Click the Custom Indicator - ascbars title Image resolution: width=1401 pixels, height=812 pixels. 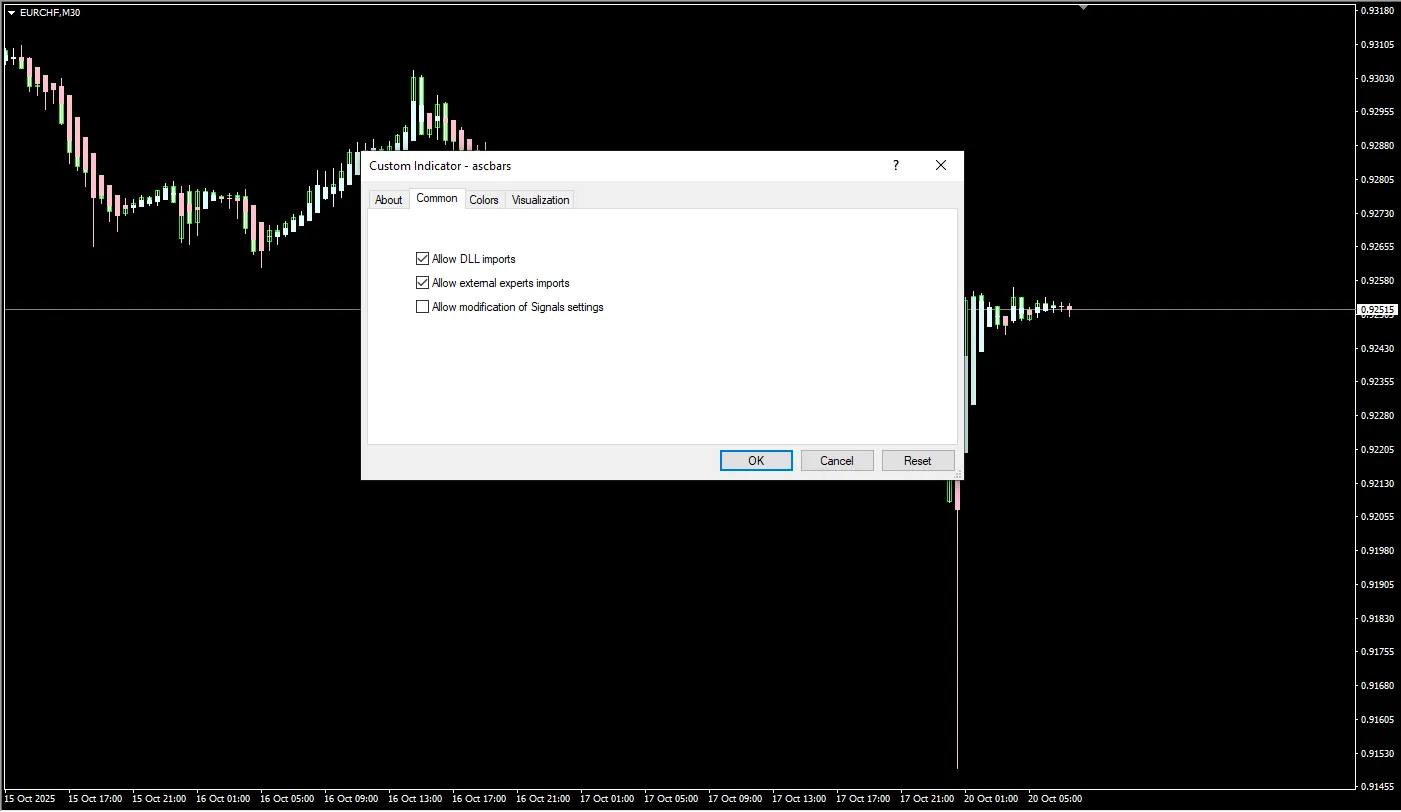(x=440, y=165)
